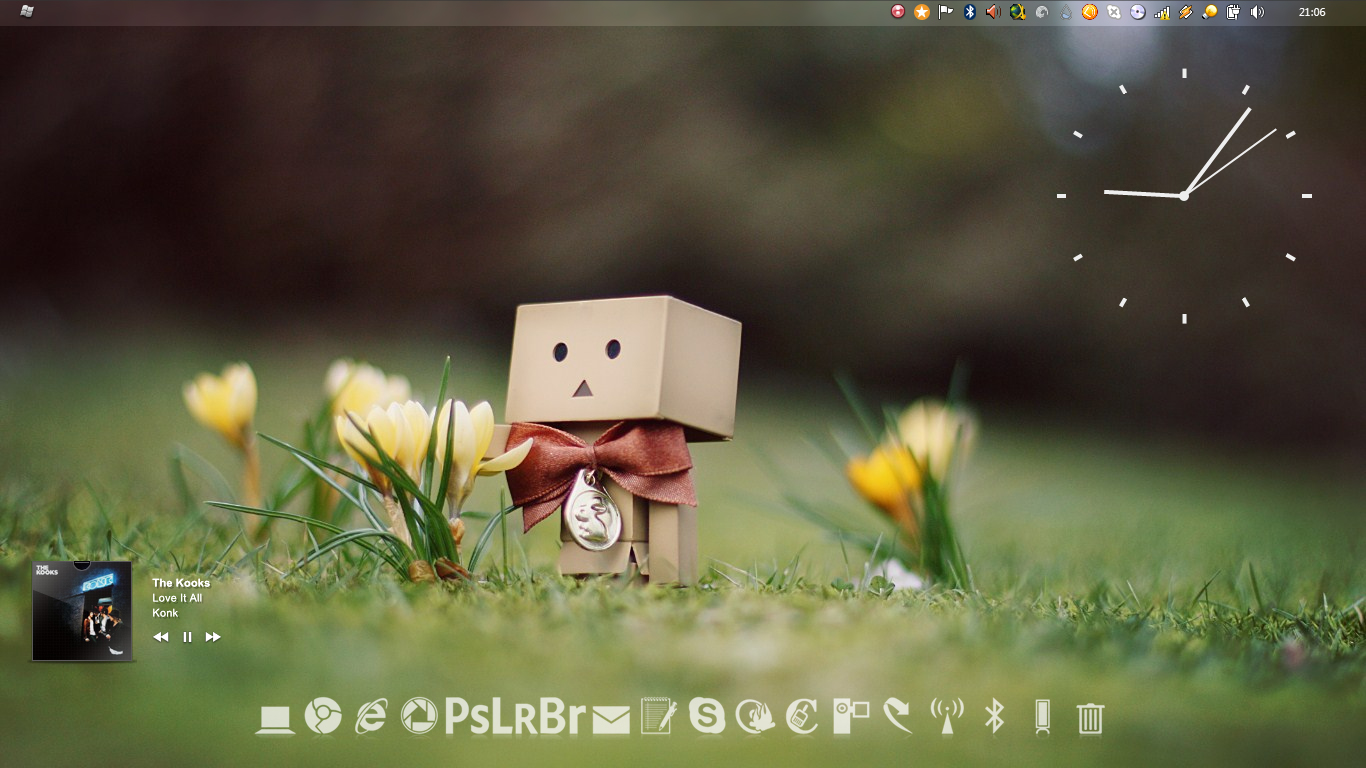Launch Internet Explorer from the dock

click(371, 716)
